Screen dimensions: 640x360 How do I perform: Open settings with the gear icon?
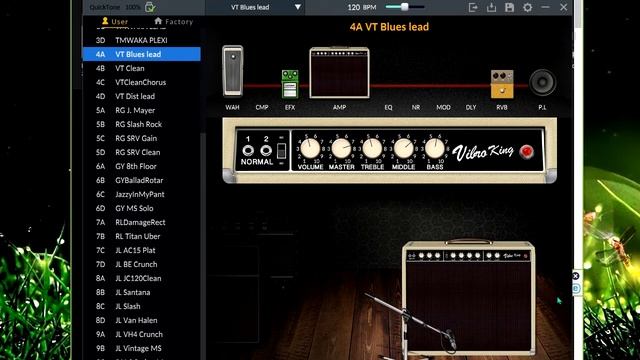(x=527, y=7)
